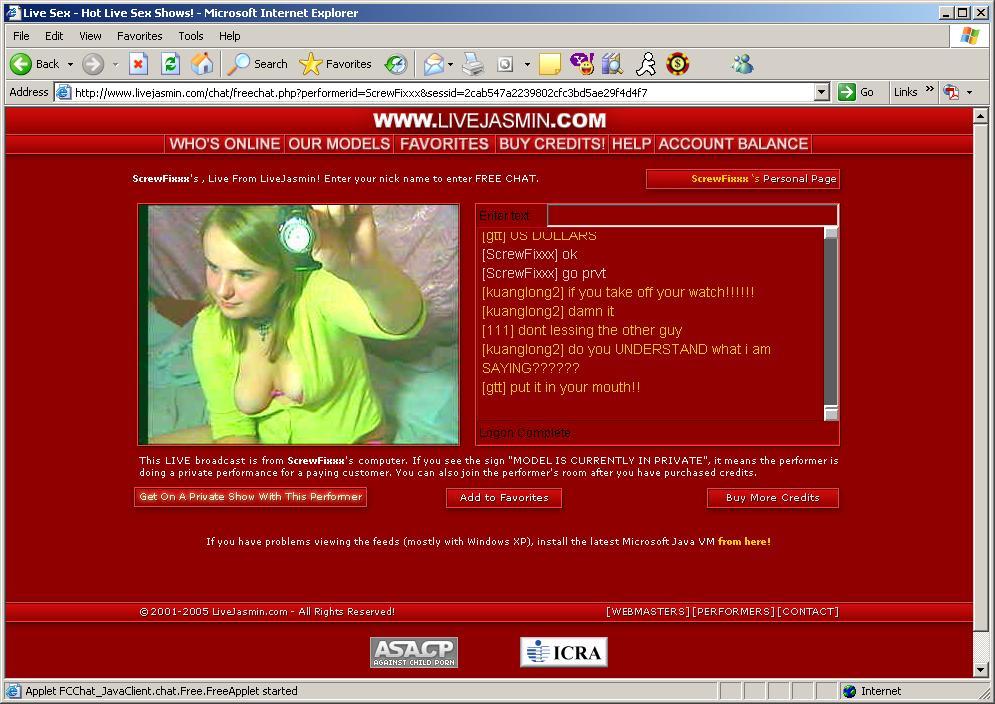Click into the Enter text chat field

(692, 216)
